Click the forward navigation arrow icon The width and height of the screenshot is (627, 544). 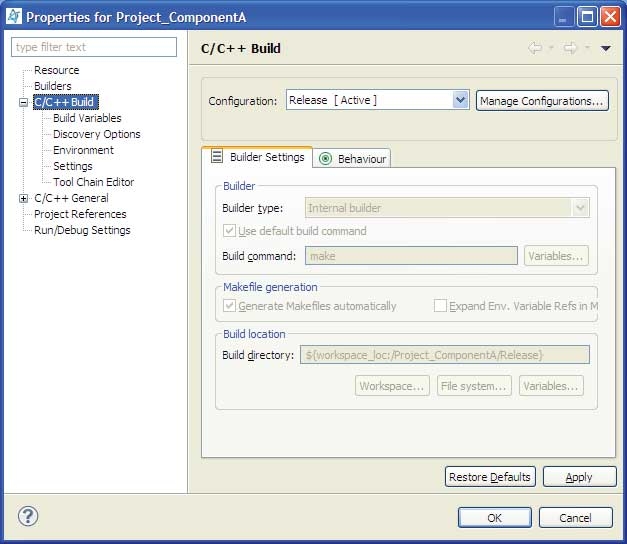click(571, 48)
